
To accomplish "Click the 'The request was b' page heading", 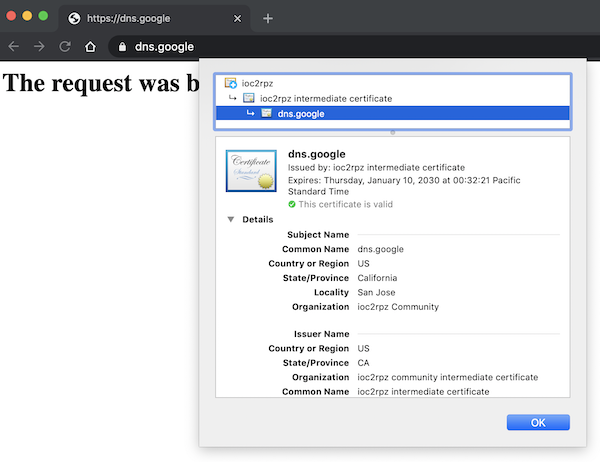I will tap(101, 83).
